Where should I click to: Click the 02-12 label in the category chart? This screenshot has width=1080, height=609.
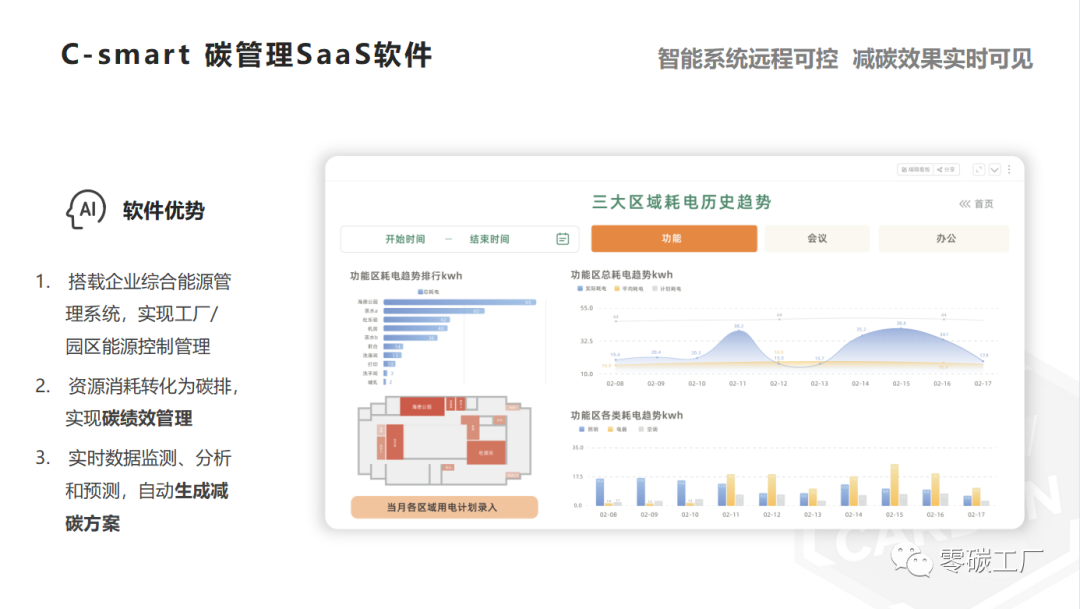point(771,515)
